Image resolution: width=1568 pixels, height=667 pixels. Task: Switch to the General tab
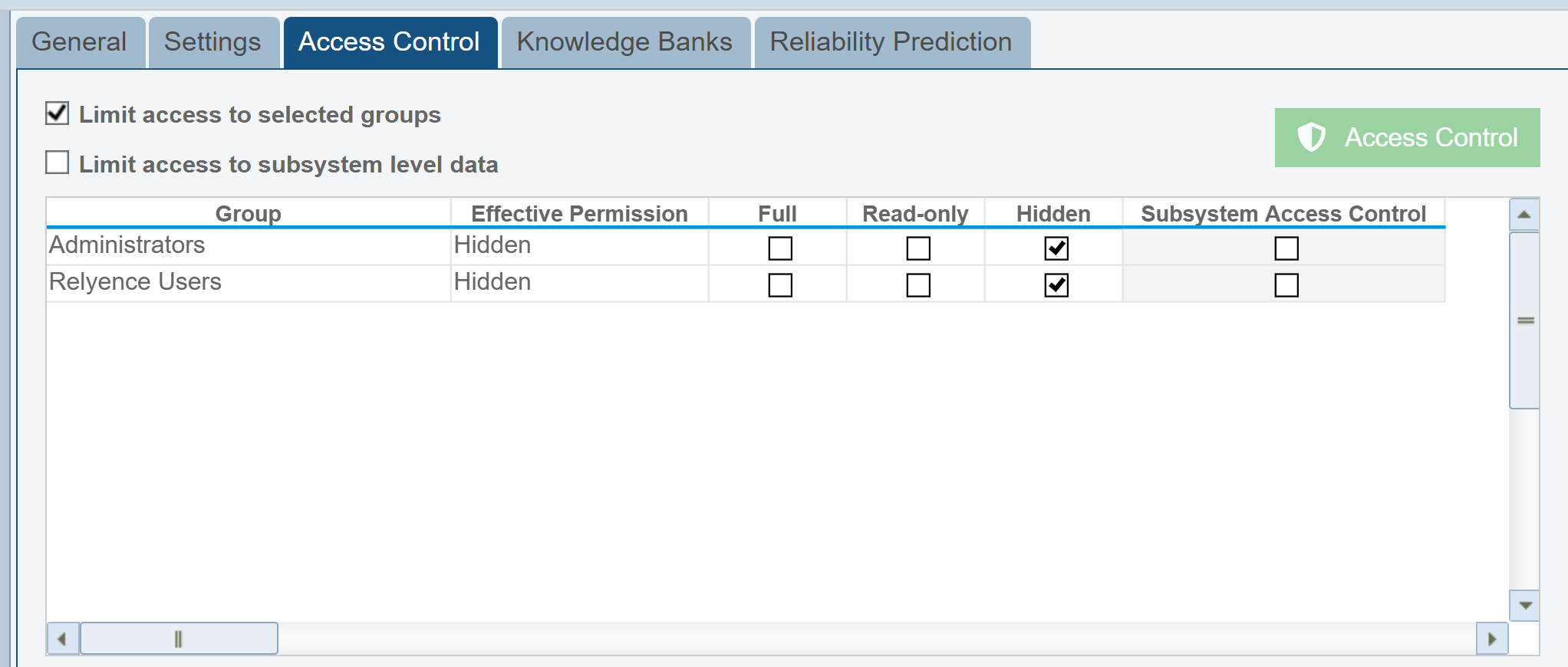pos(80,42)
